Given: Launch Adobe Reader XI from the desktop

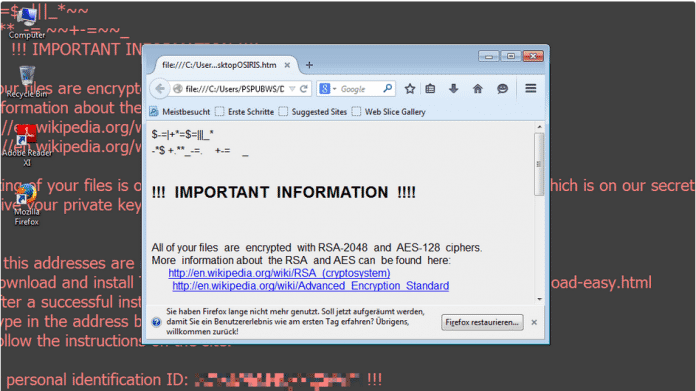Looking at the screenshot, I should 27,145.
